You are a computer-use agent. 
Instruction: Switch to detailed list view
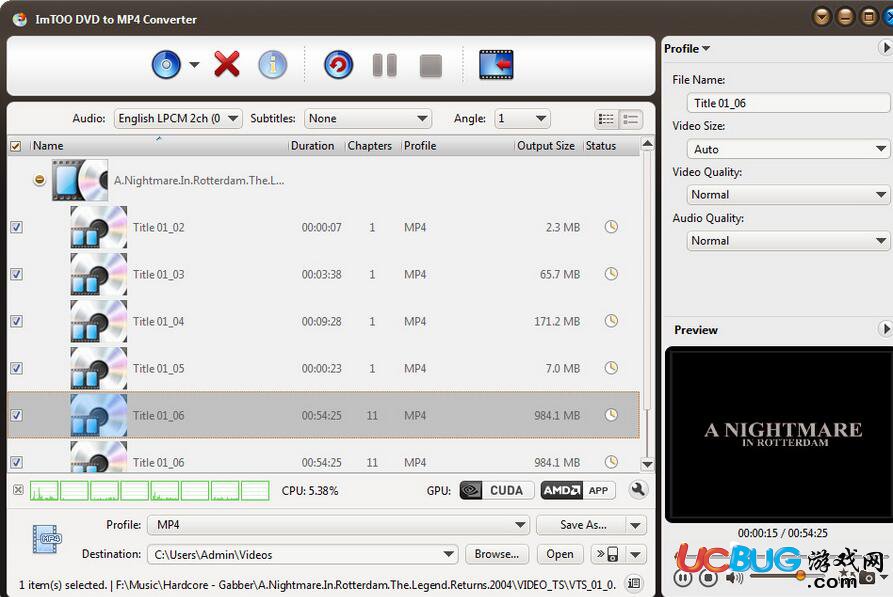[x=630, y=119]
